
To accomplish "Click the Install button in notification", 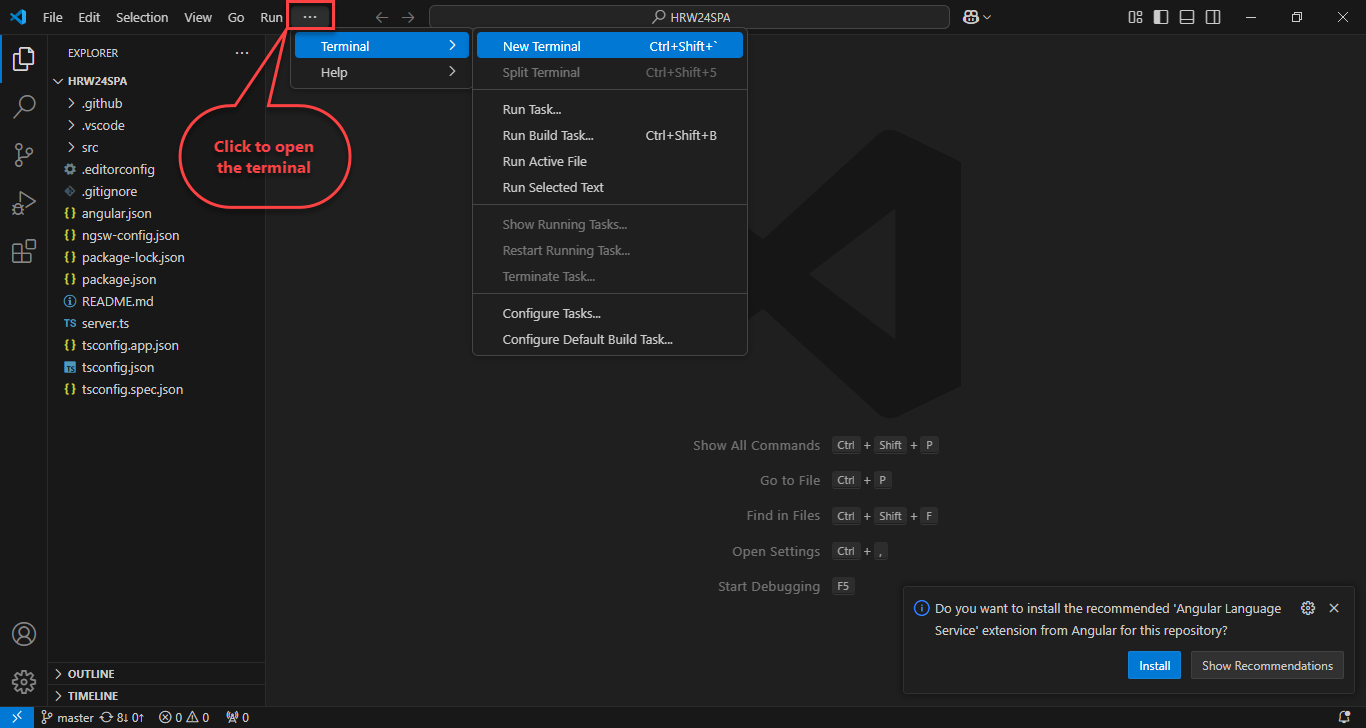I will (1154, 665).
